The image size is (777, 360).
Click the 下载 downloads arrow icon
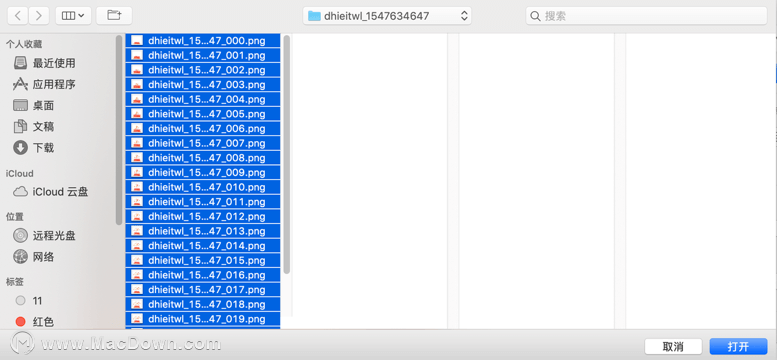[x=20, y=148]
